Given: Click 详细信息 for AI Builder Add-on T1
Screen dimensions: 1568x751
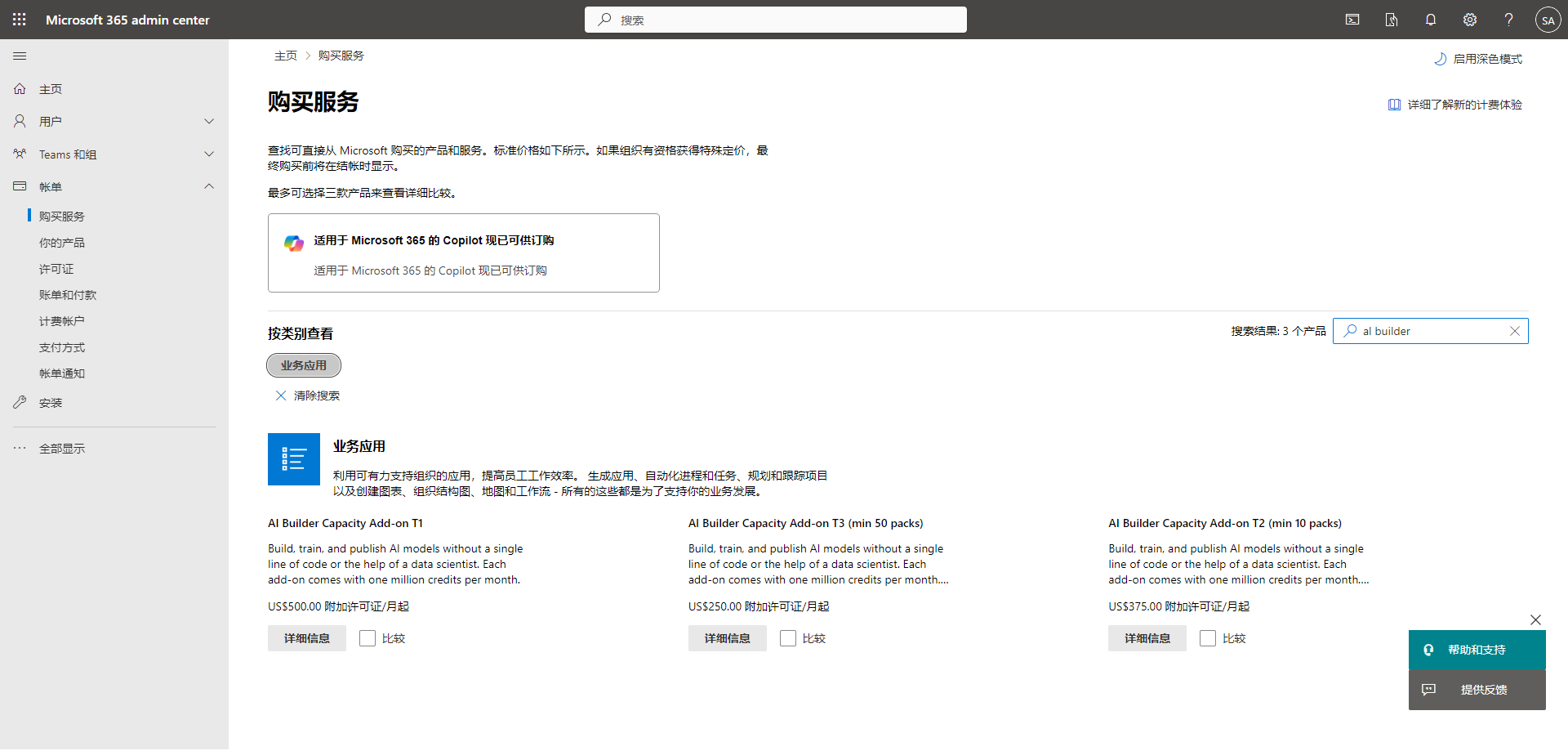Looking at the screenshot, I should [x=307, y=638].
